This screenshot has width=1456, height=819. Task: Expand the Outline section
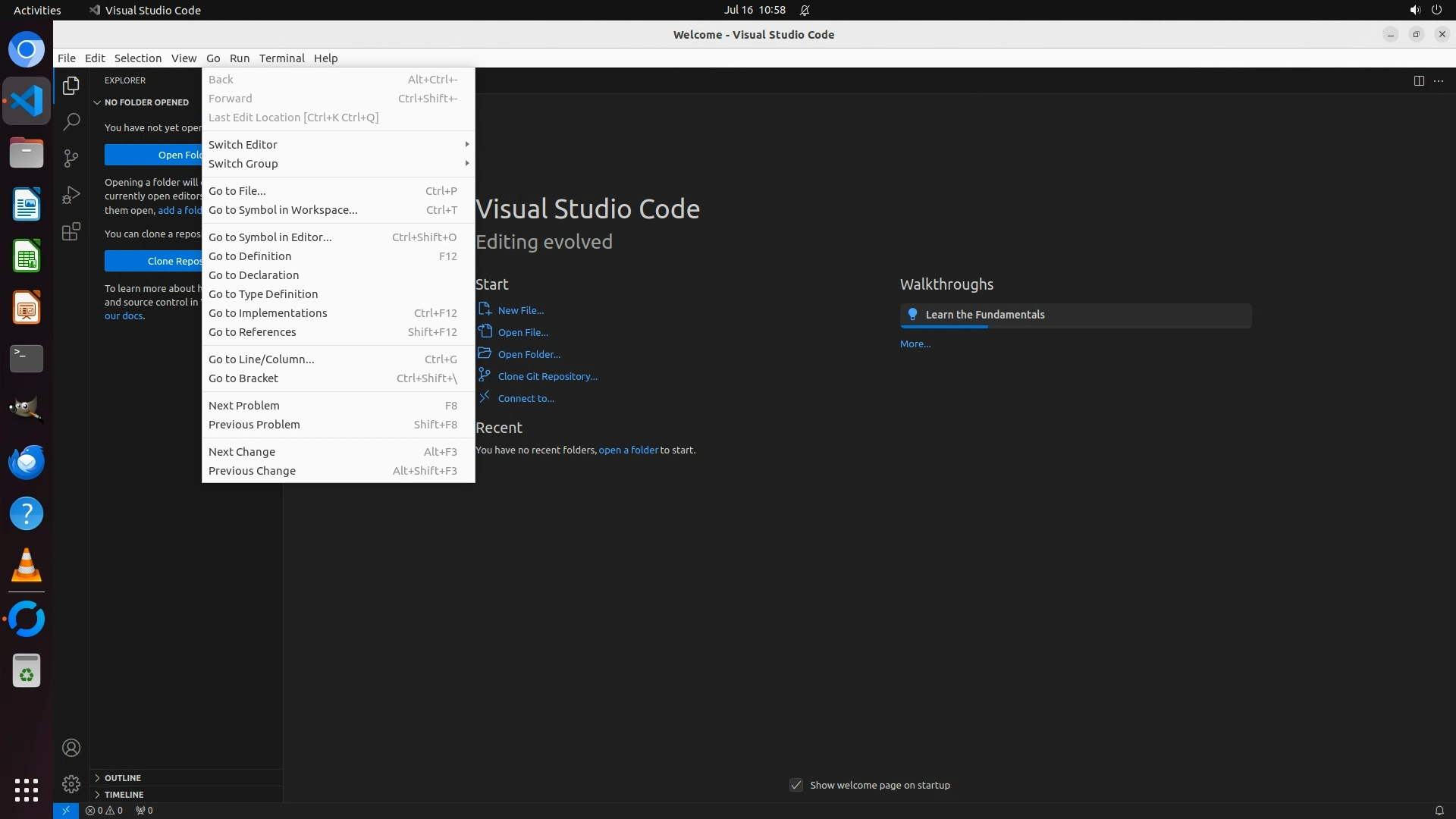[x=123, y=777]
